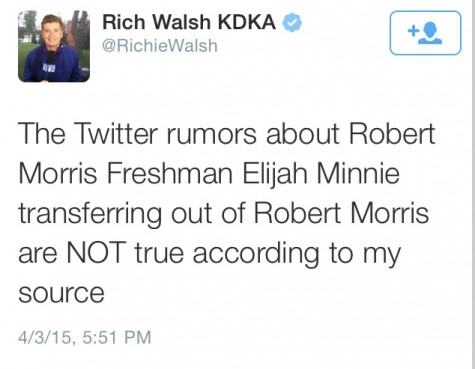Screen dimensions: 475x369
Task: Tap the person silhouette in the follow button
Action: coord(431,33)
